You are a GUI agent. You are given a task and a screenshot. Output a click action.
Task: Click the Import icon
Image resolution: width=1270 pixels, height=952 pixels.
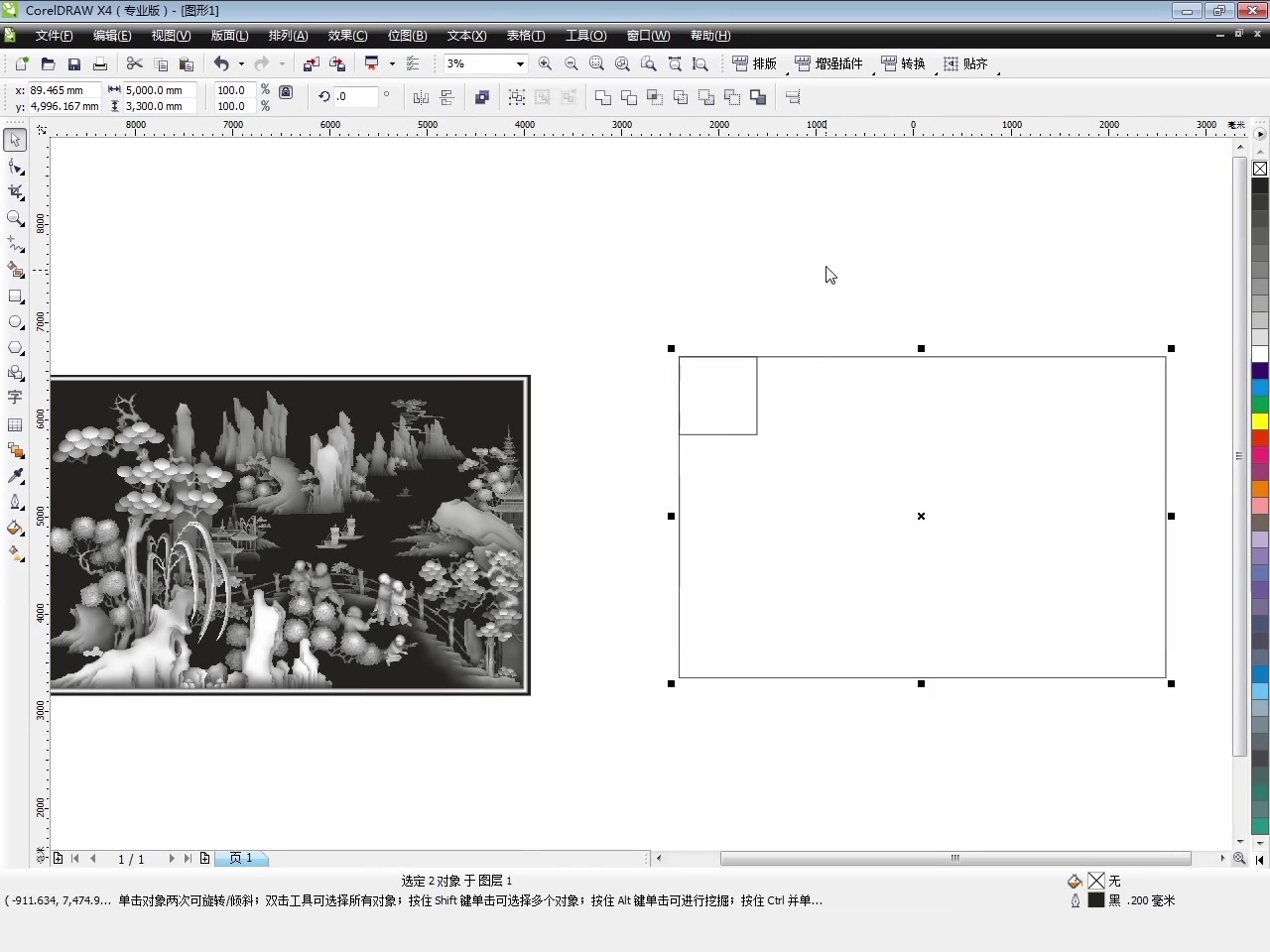(311, 63)
